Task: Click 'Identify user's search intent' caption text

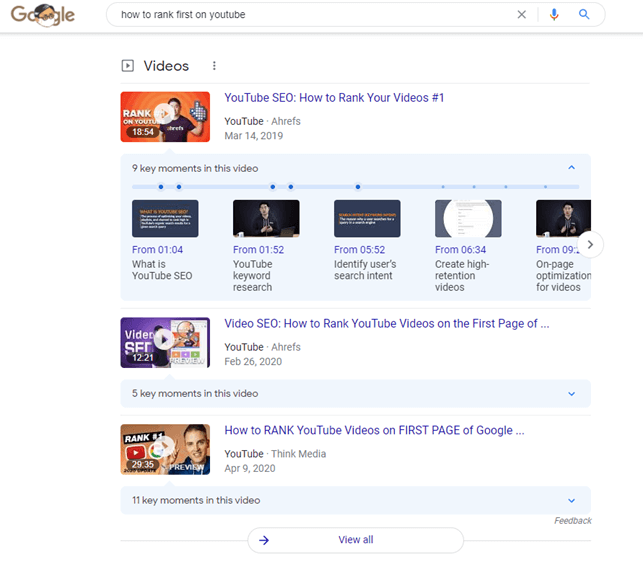Action: (365, 270)
